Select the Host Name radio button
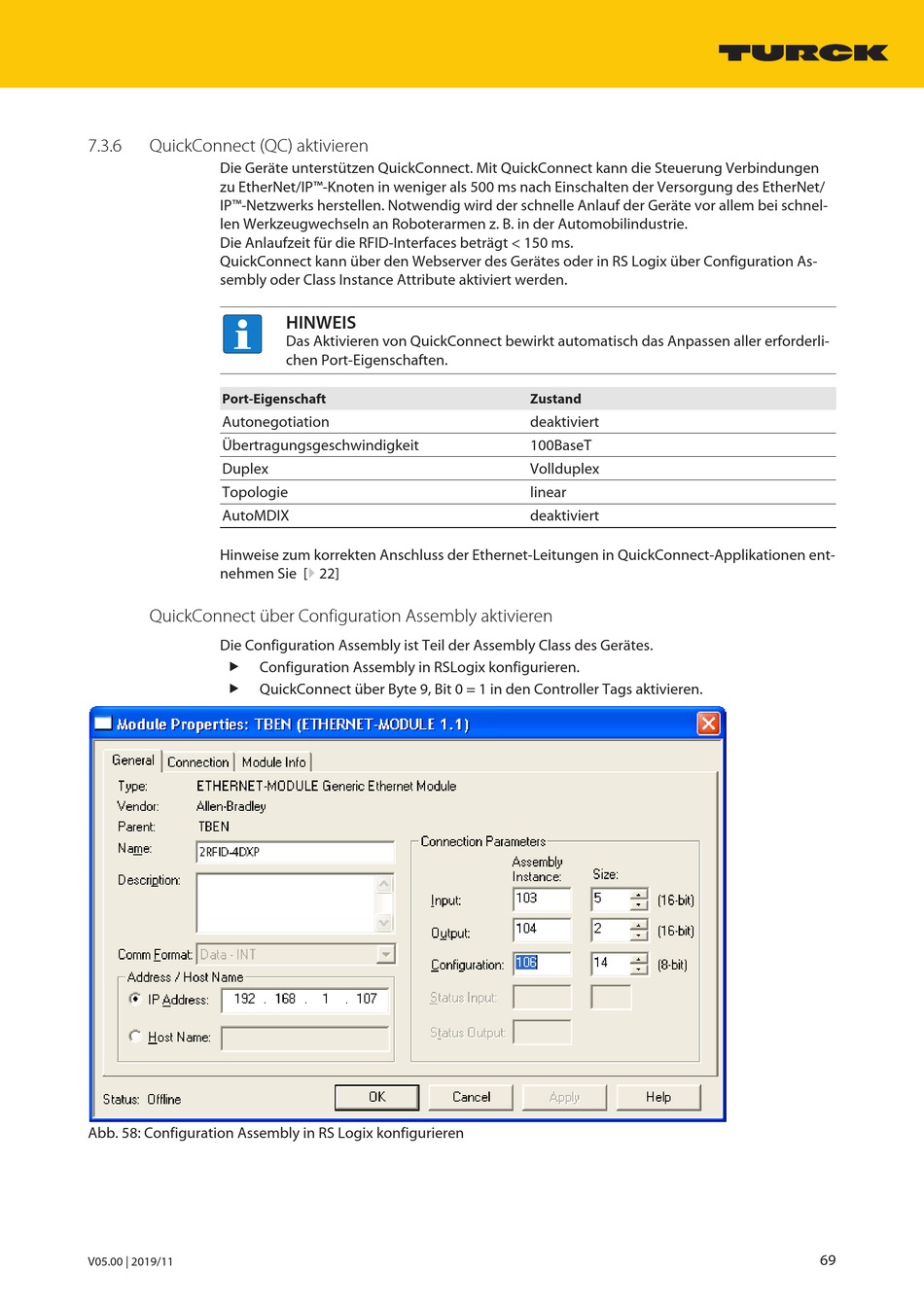 click(135, 1036)
